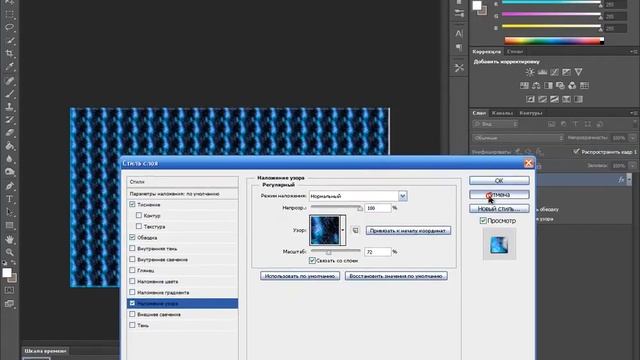The width and height of the screenshot is (640, 360).
Task: Open the Paragraph panel icon
Action: 459,47
